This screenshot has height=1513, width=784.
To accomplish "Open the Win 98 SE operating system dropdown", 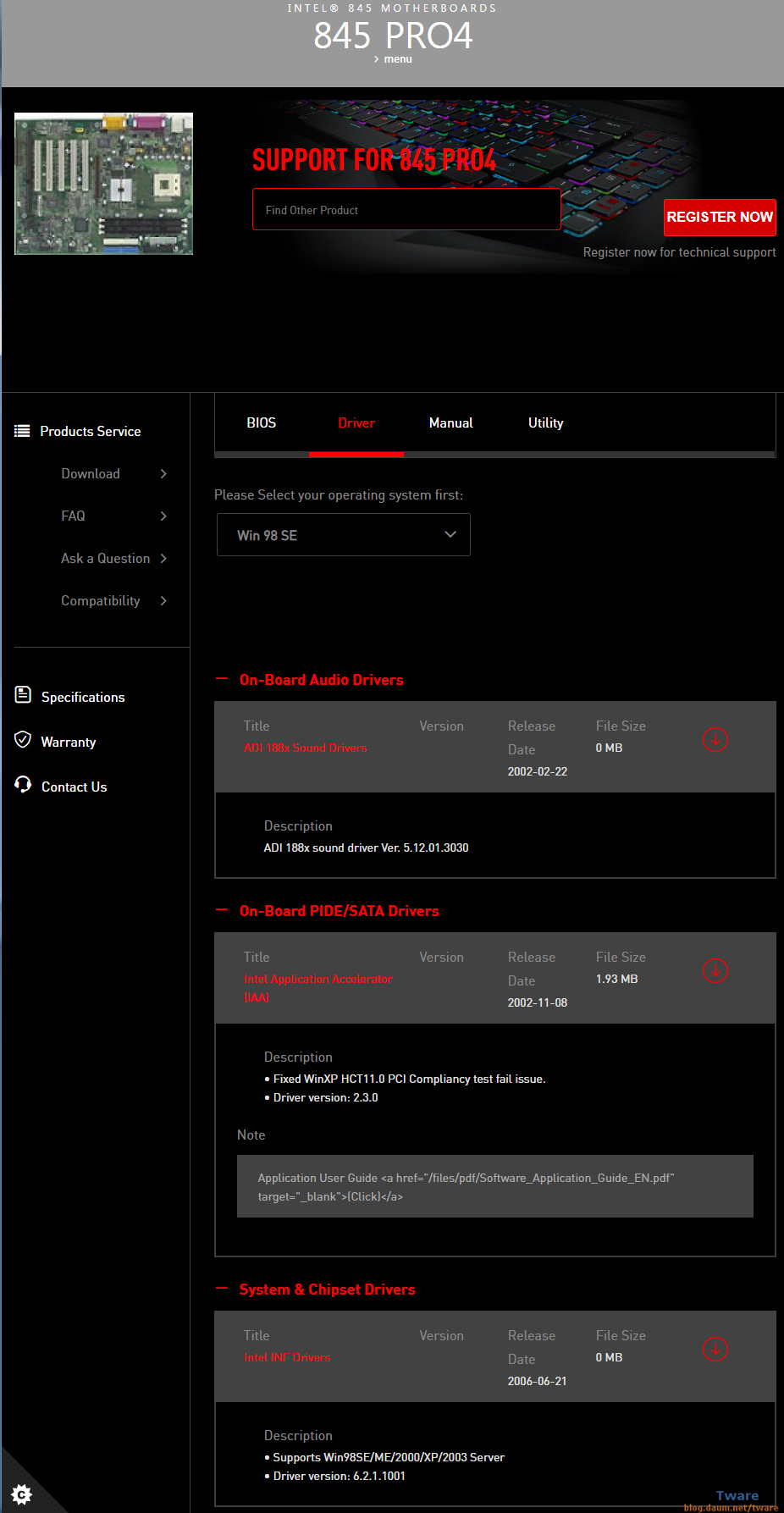I will (344, 535).
